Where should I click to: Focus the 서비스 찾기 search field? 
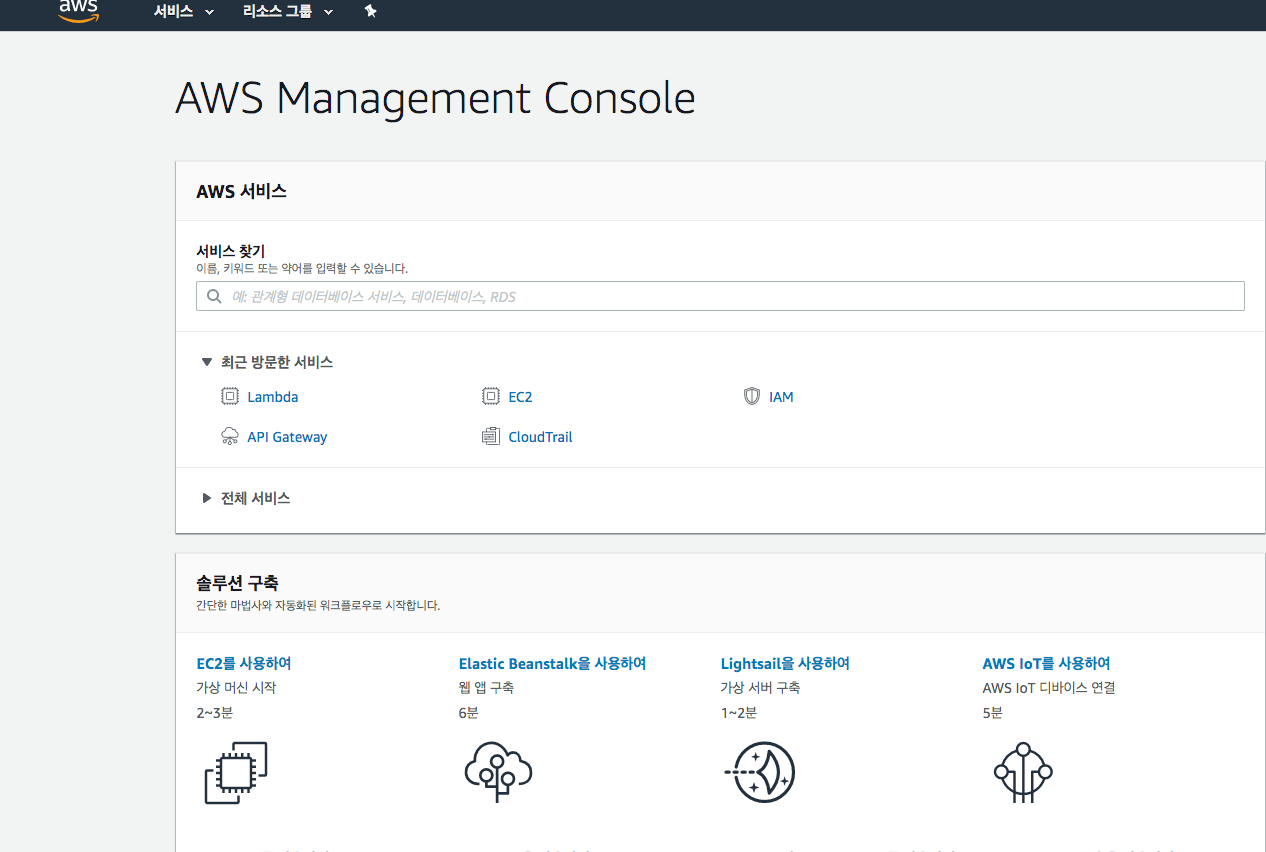click(x=720, y=296)
